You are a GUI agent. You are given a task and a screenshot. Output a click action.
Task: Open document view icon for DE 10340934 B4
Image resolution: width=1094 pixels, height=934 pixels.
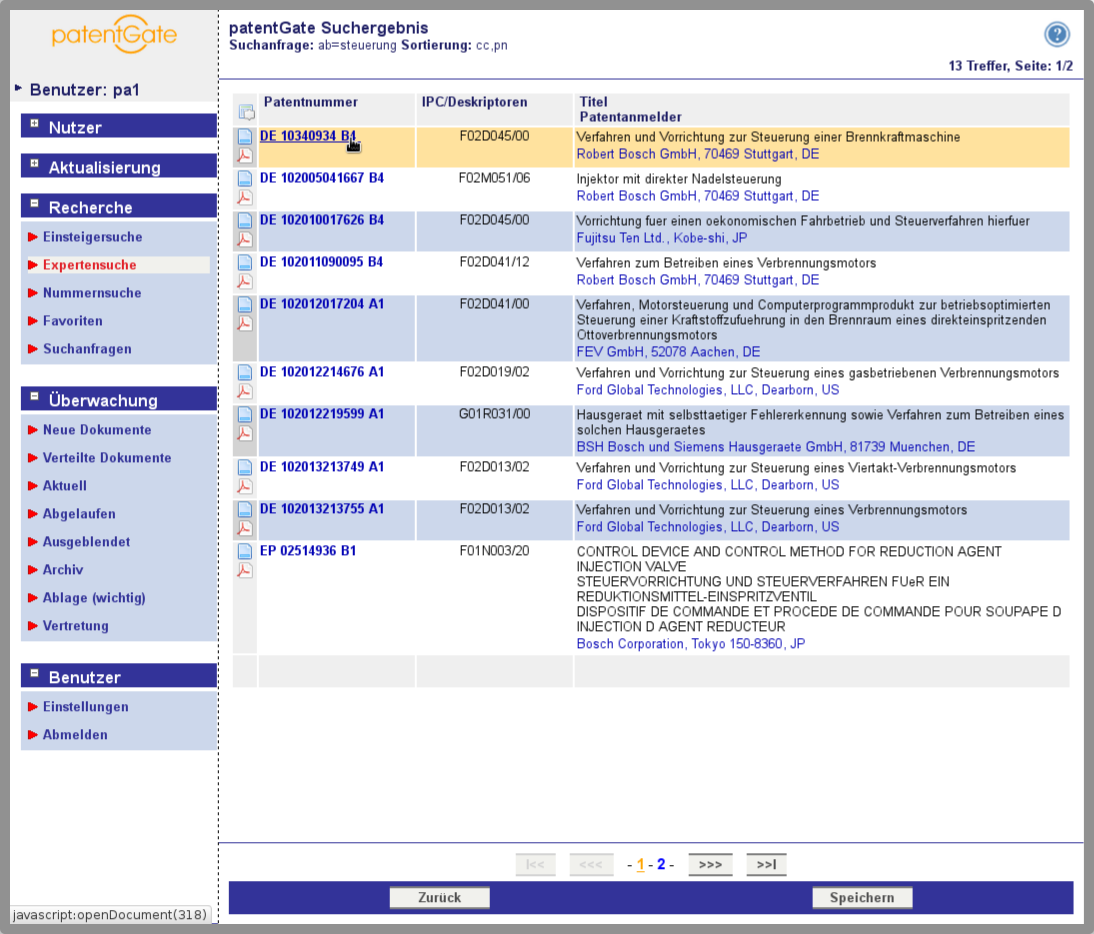point(245,137)
